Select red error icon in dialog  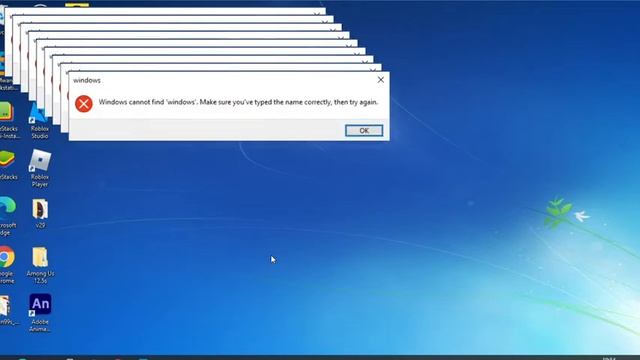point(84,104)
